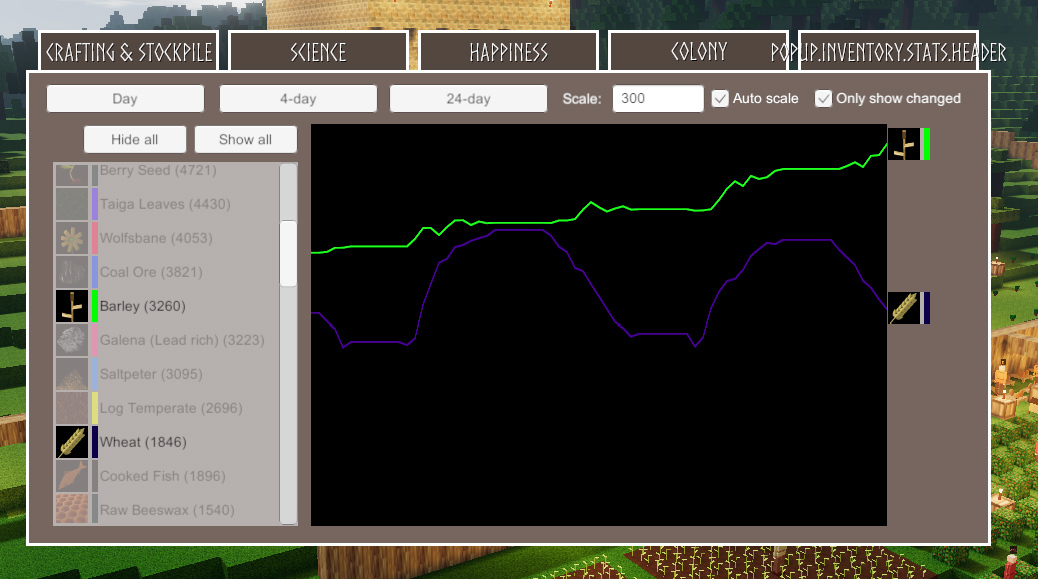1038x579 pixels.
Task: Show Saltpeter (3095) on graph
Action: tap(151, 374)
